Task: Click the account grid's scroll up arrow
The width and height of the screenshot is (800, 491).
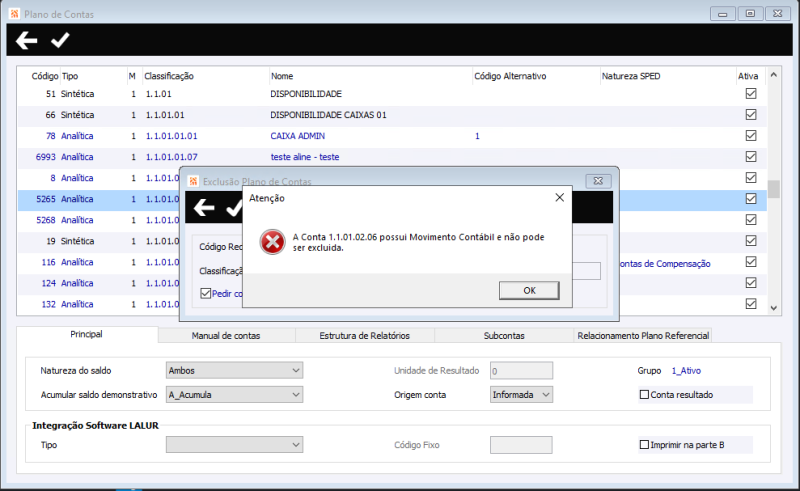Action: coord(773,75)
